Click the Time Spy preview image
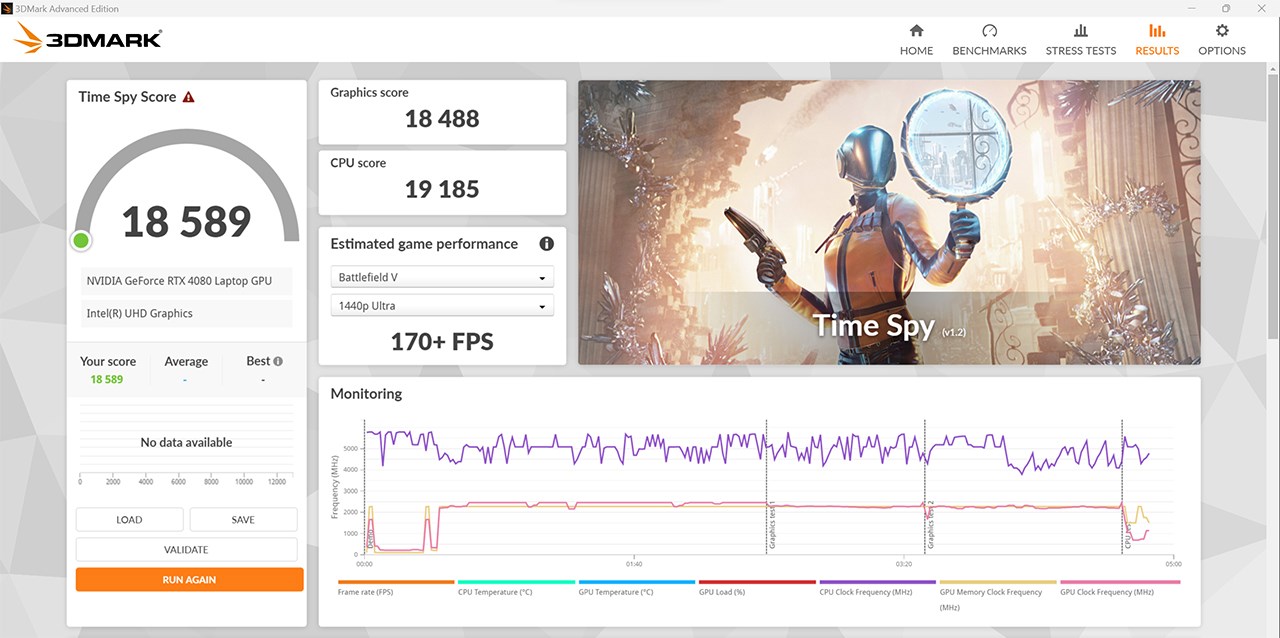Image resolution: width=1280 pixels, height=638 pixels. pyautogui.click(x=889, y=222)
